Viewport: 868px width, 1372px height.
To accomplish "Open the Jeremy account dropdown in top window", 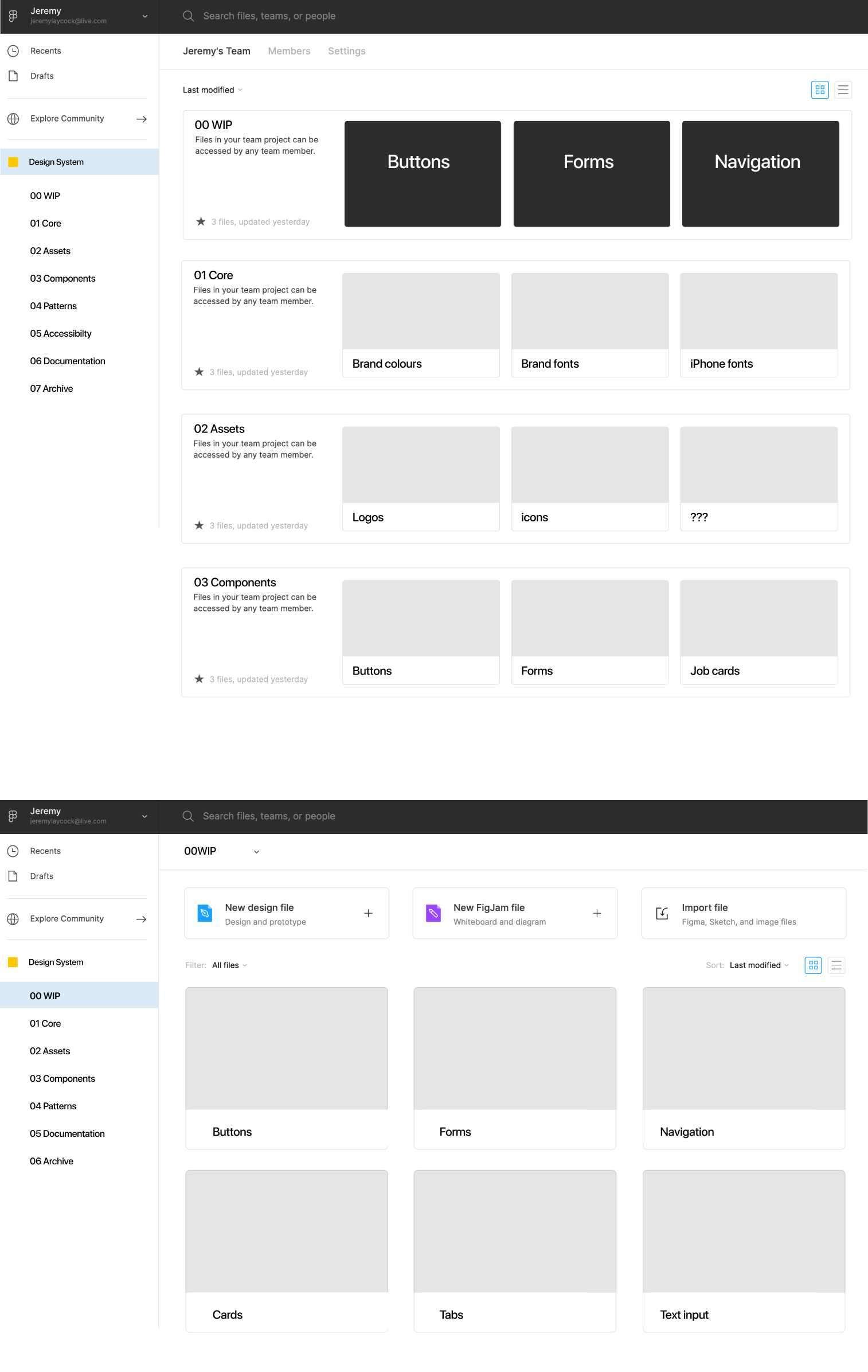I will point(145,16).
